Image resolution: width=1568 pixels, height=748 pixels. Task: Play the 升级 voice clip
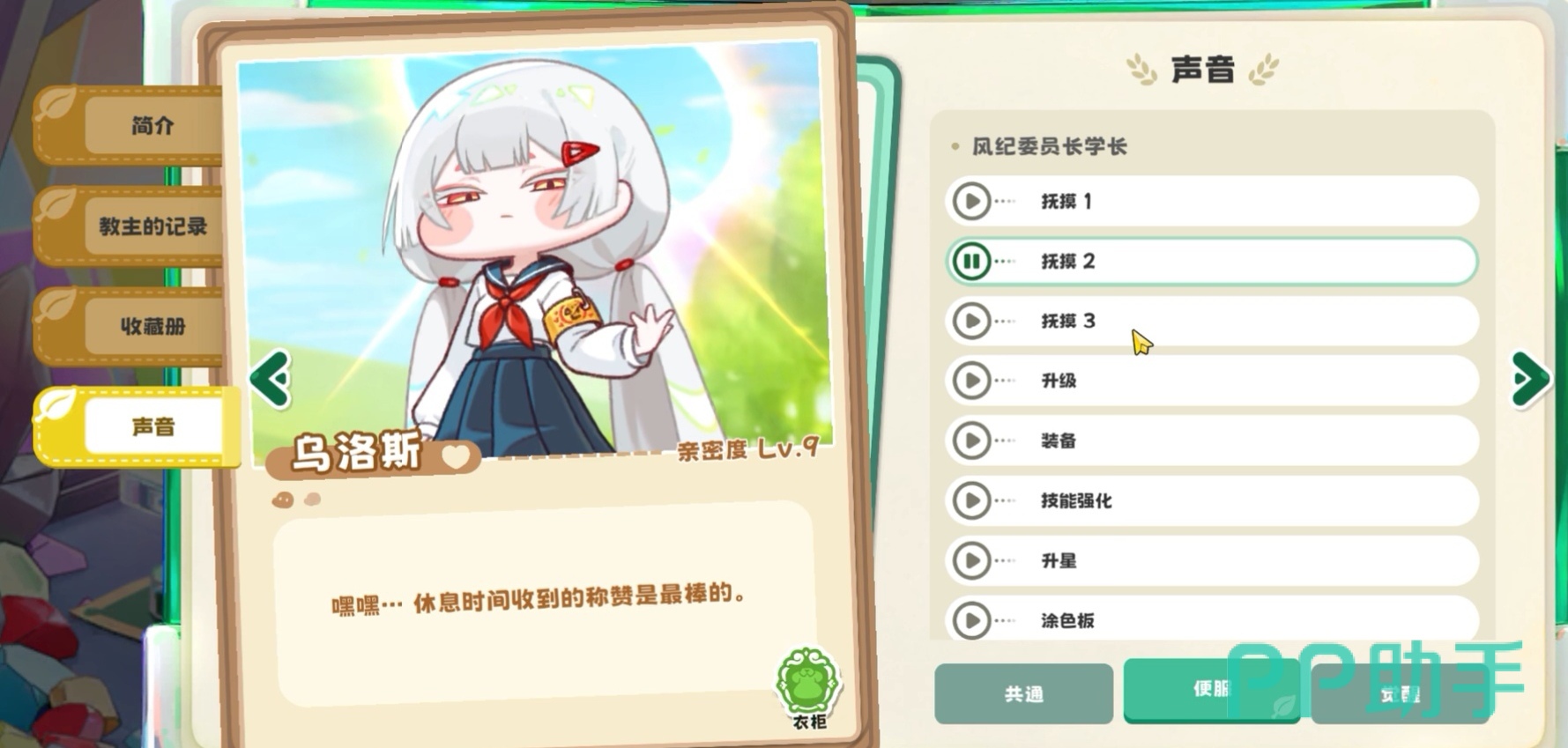[x=972, y=381]
